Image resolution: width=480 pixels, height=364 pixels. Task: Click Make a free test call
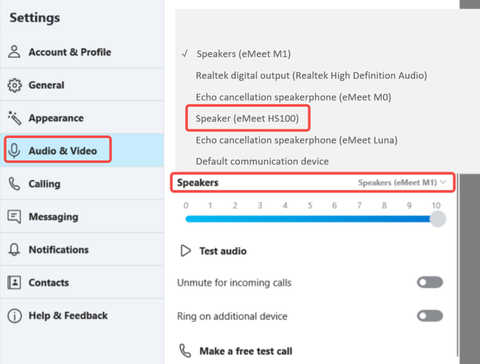(246, 351)
